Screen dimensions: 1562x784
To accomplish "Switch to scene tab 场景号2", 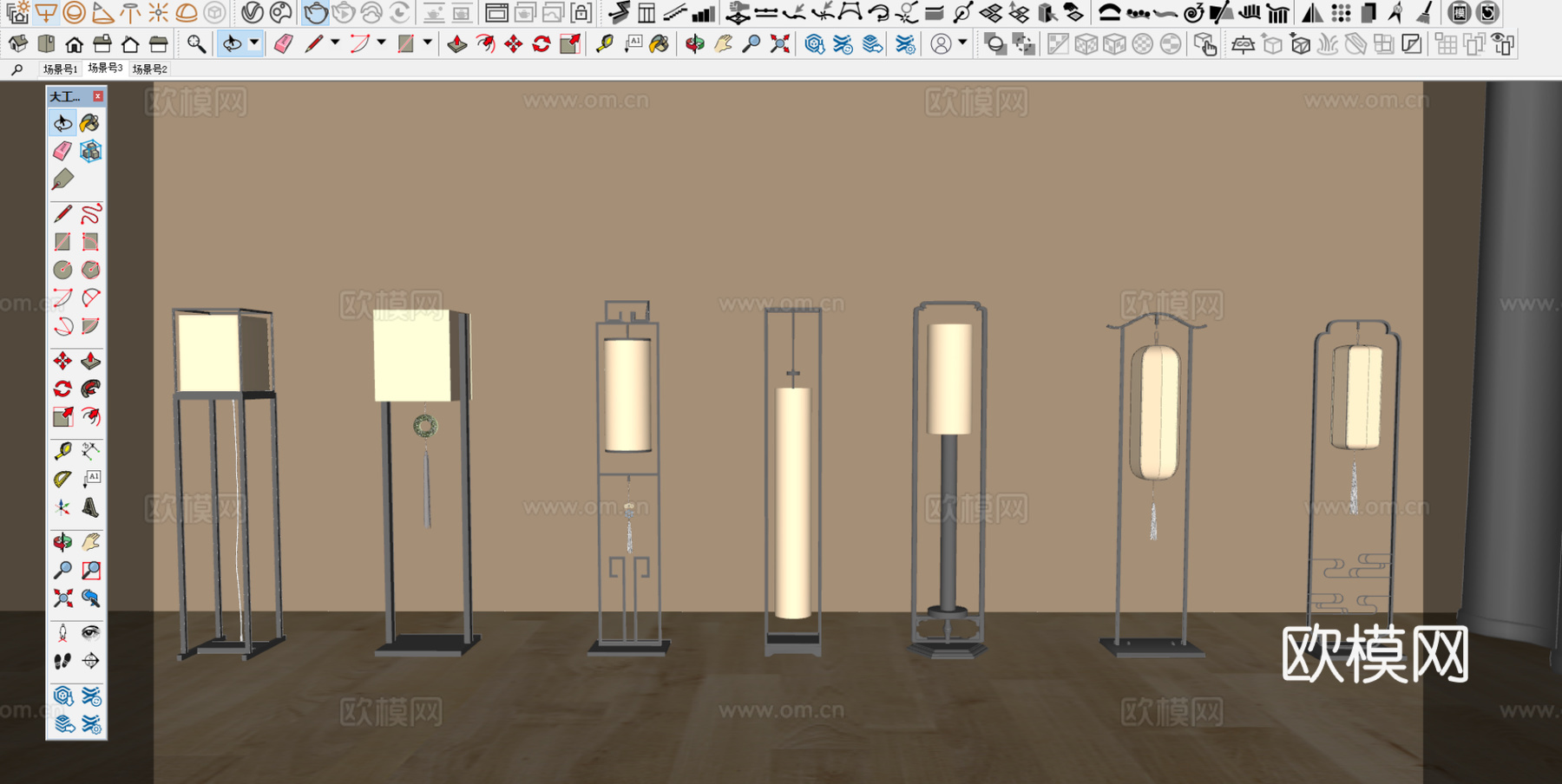I will coord(149,69).
